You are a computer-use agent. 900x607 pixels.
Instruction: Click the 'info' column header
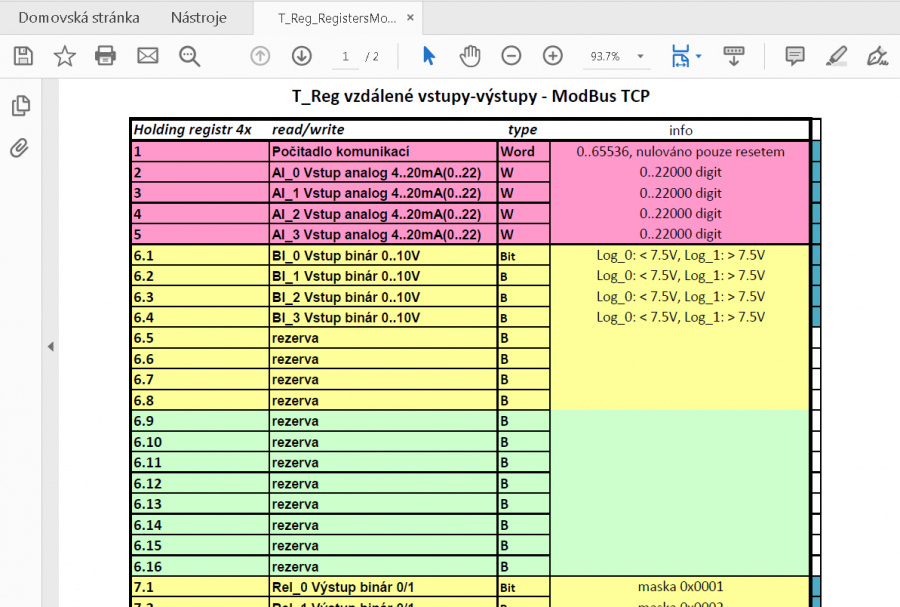pos(681,130)
